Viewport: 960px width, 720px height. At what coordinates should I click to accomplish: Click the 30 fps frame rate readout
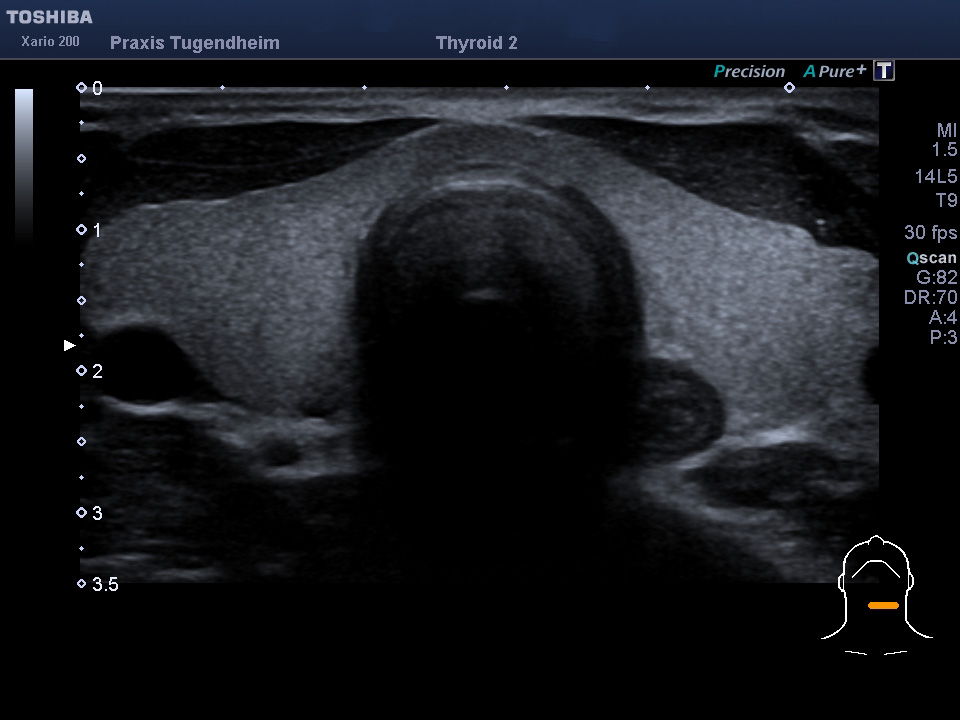930,233
